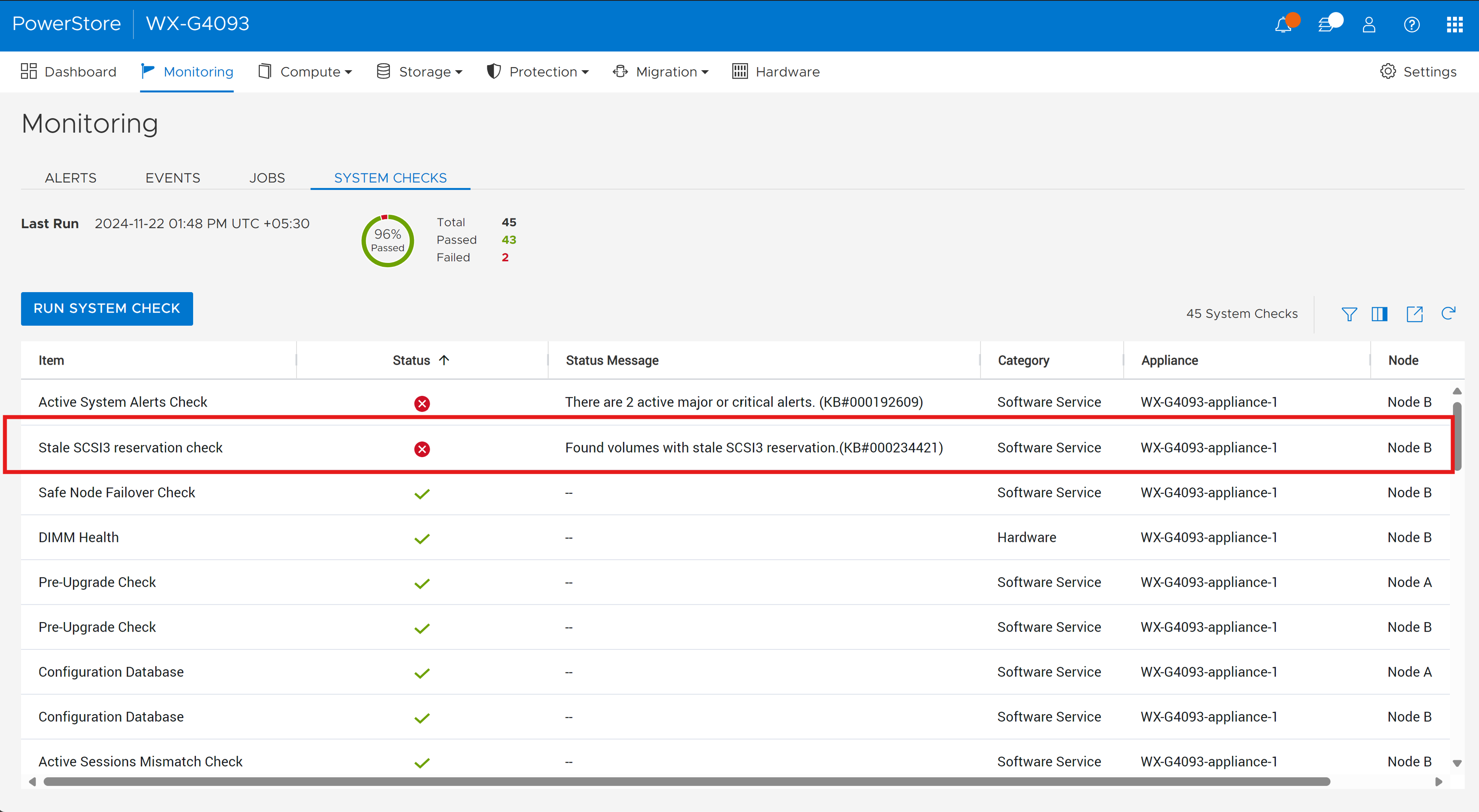The height and width of the screenshot is (812, 1479).
Task: Open the user account icon
Action: 1369,25
